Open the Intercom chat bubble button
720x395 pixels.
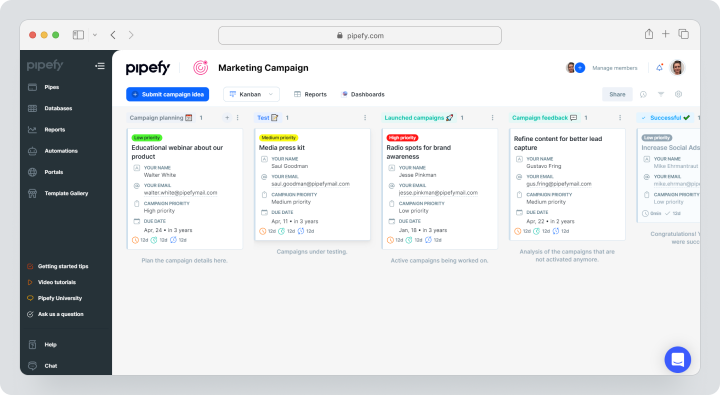point(677,360)
